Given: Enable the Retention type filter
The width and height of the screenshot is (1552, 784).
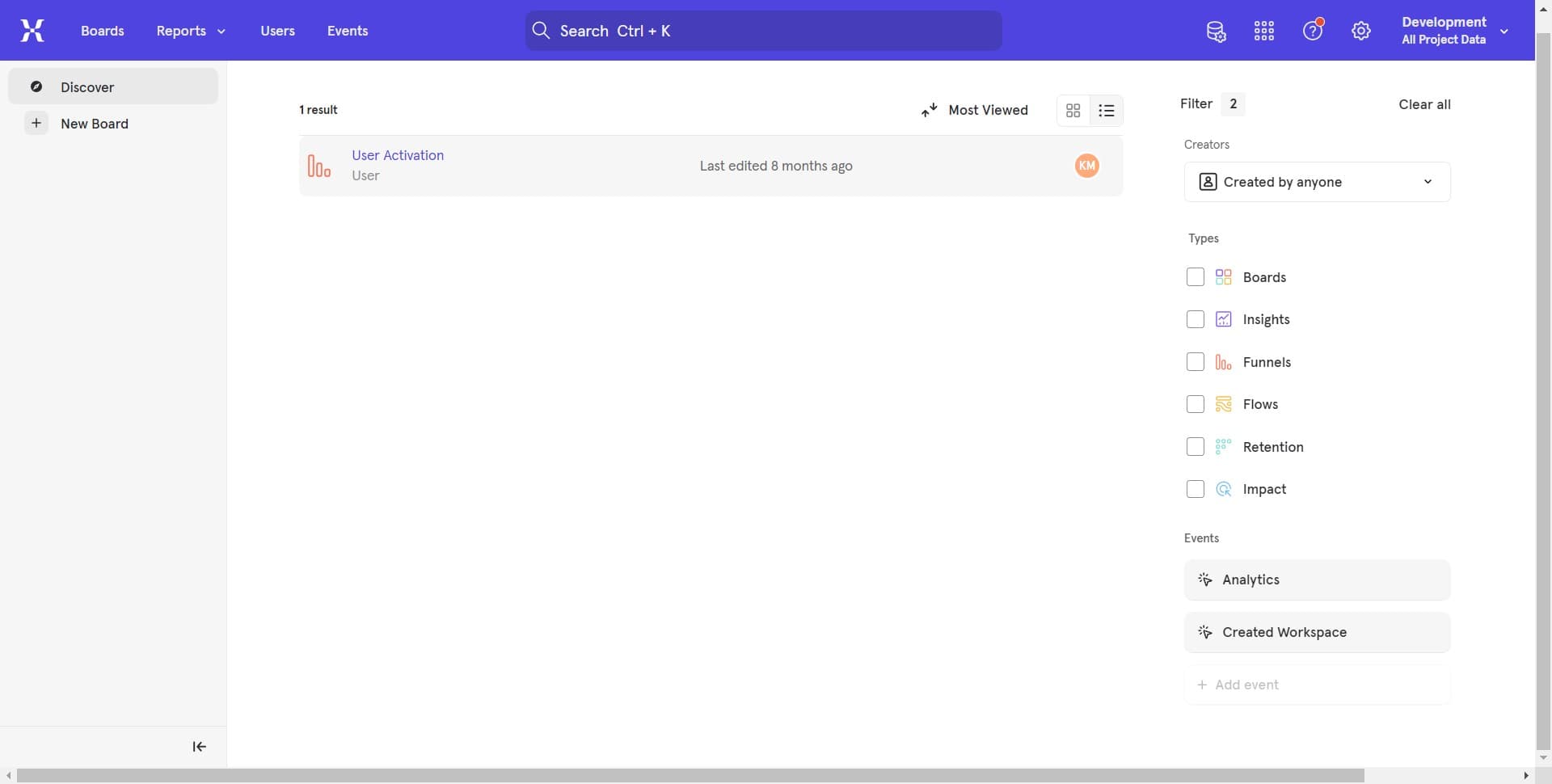Looking at the screenshot, I should pyautogui.click(x=1195, y=446).
